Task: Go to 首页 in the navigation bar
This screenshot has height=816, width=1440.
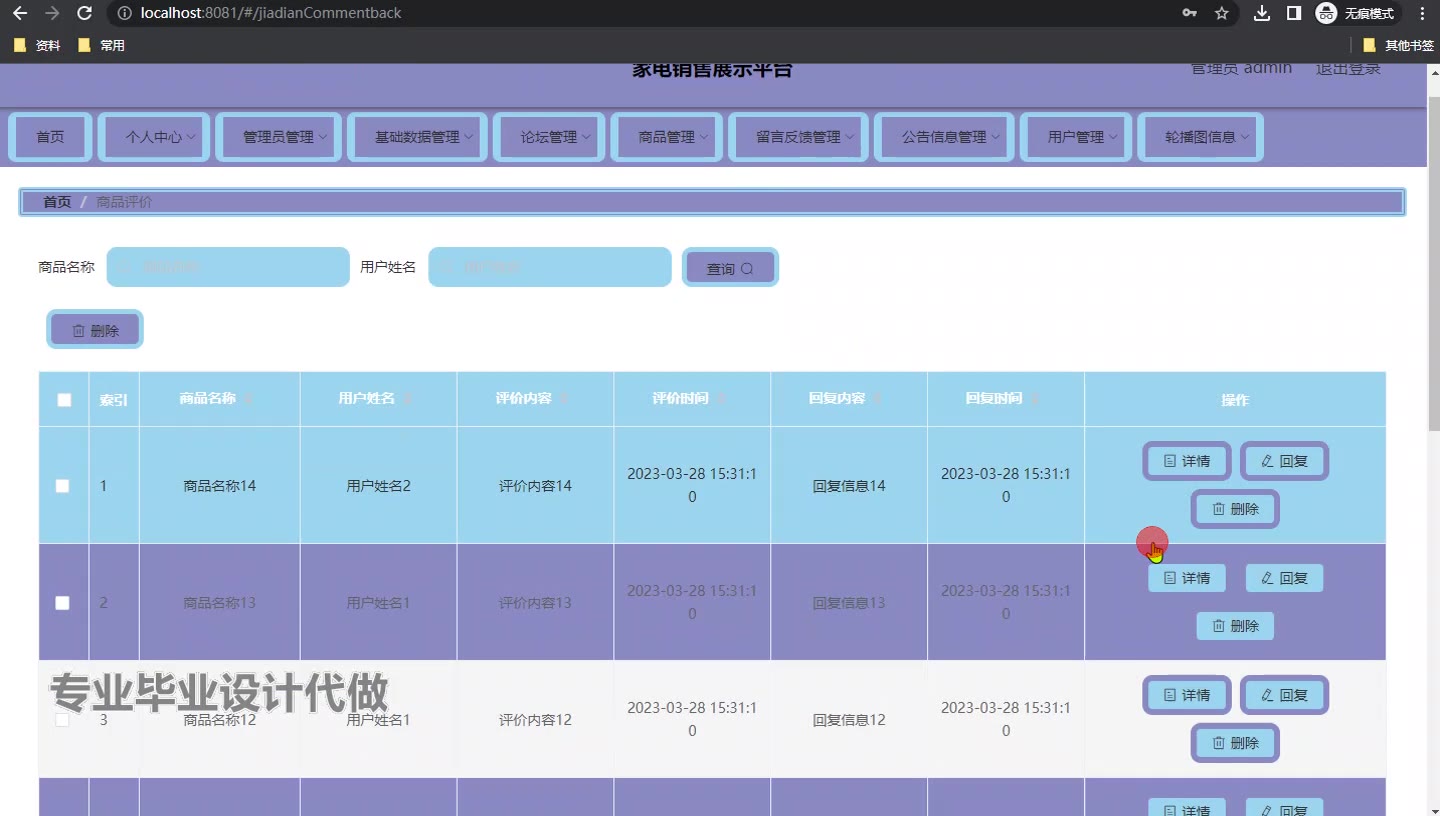Action: 50,137
